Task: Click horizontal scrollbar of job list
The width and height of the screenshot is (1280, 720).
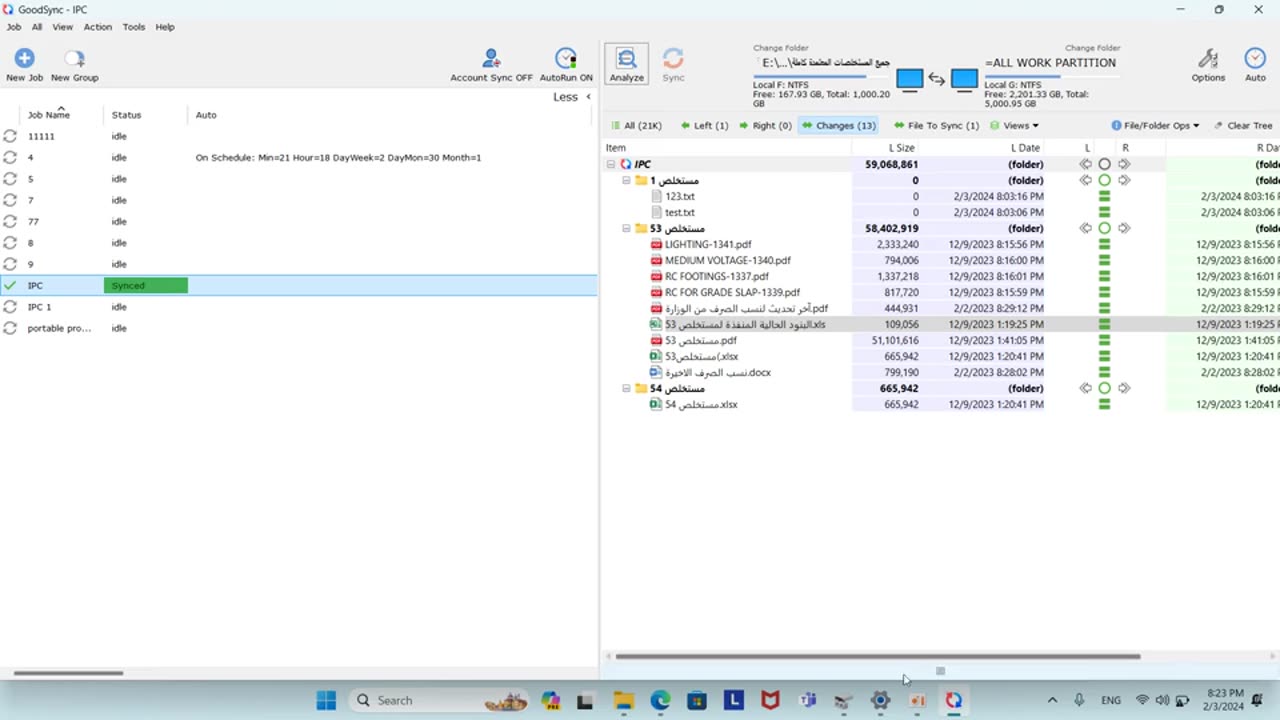Action: tap(68, 673)
